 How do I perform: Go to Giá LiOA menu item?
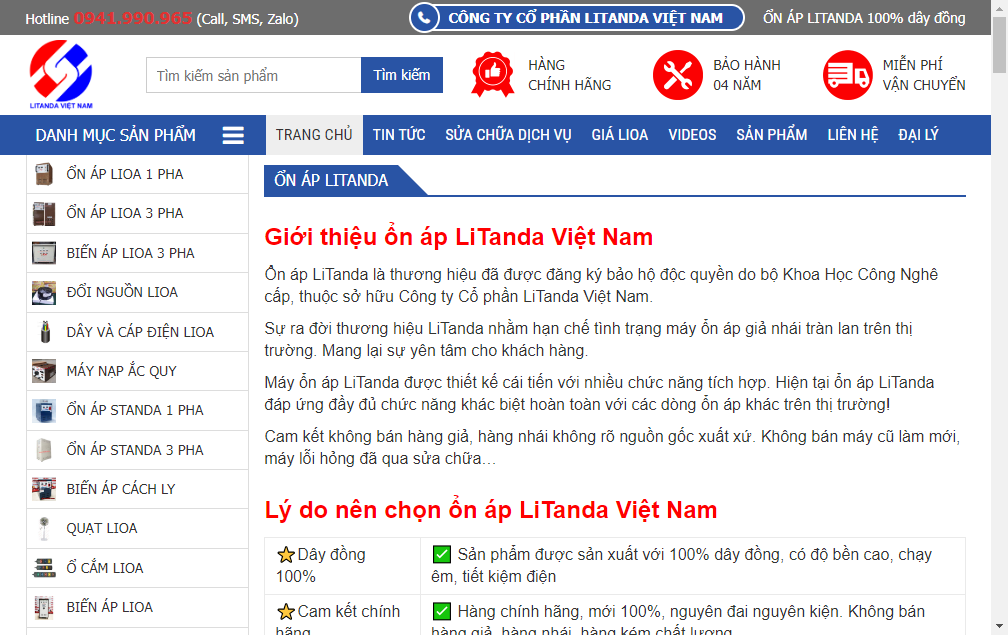click(x=620, y=135)
